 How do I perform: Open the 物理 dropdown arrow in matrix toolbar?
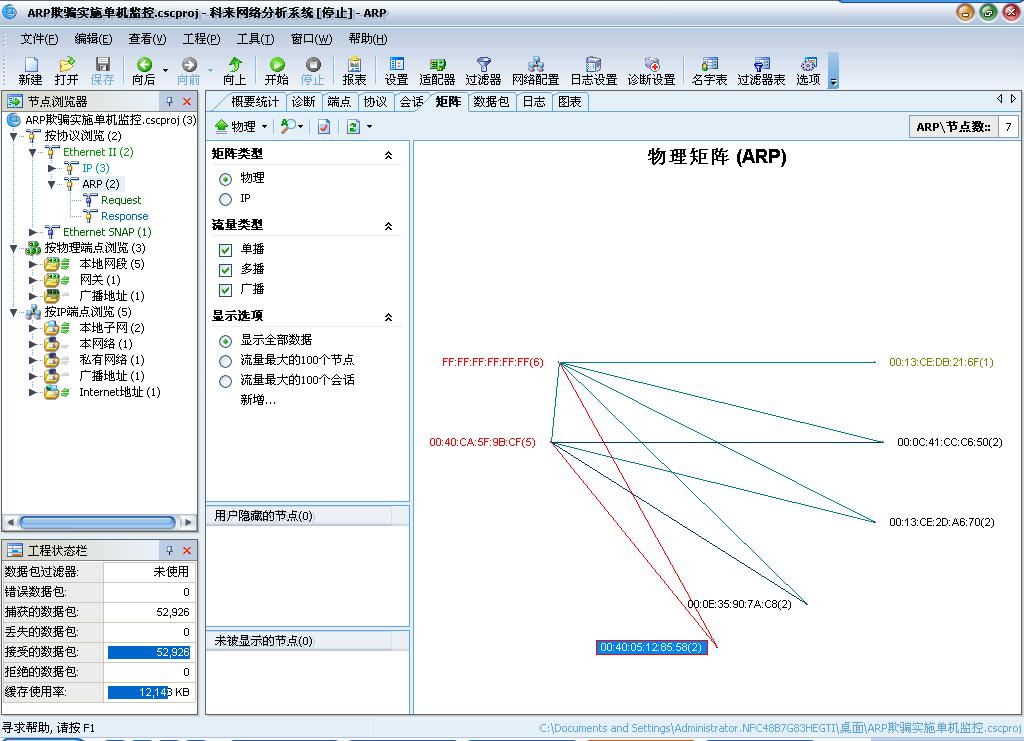tap(264, 127)
